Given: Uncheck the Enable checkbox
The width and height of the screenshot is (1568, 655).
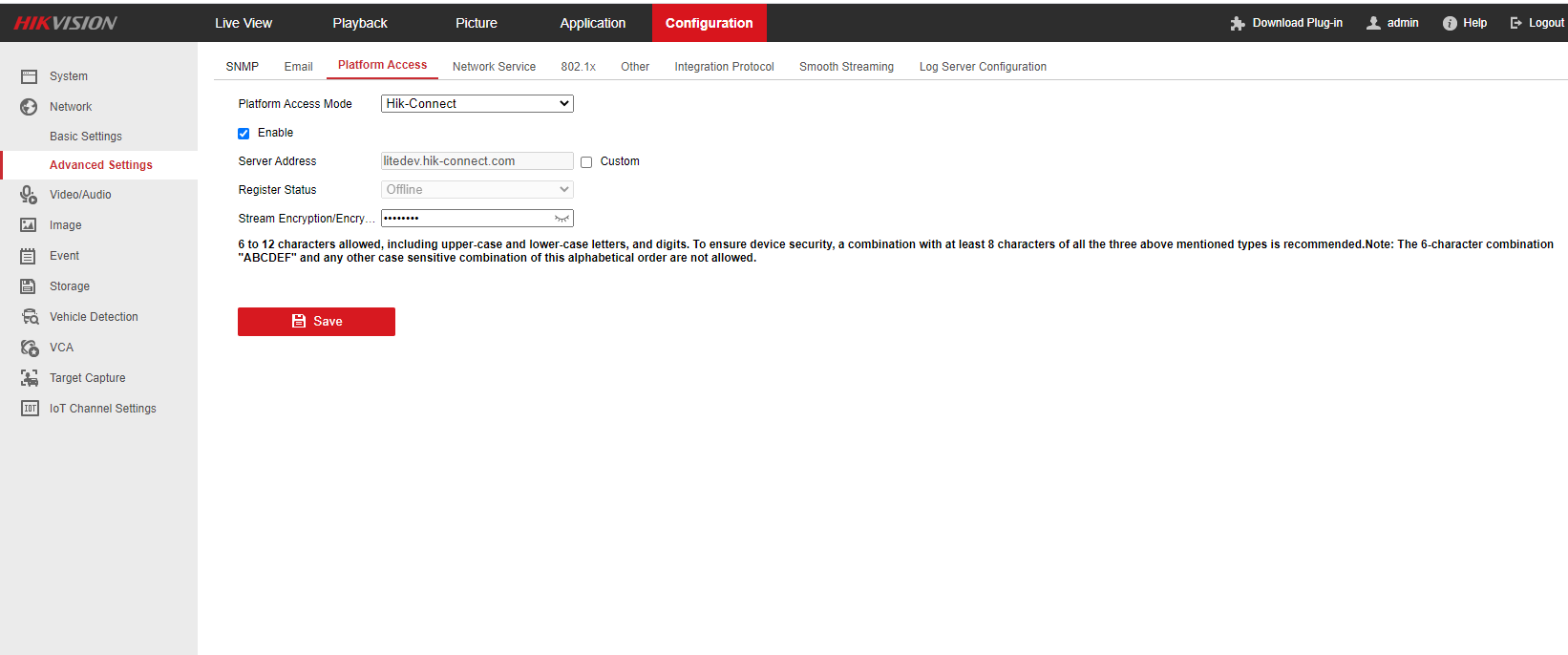Looking at the screenshot, I should click(x=244, y=134).
